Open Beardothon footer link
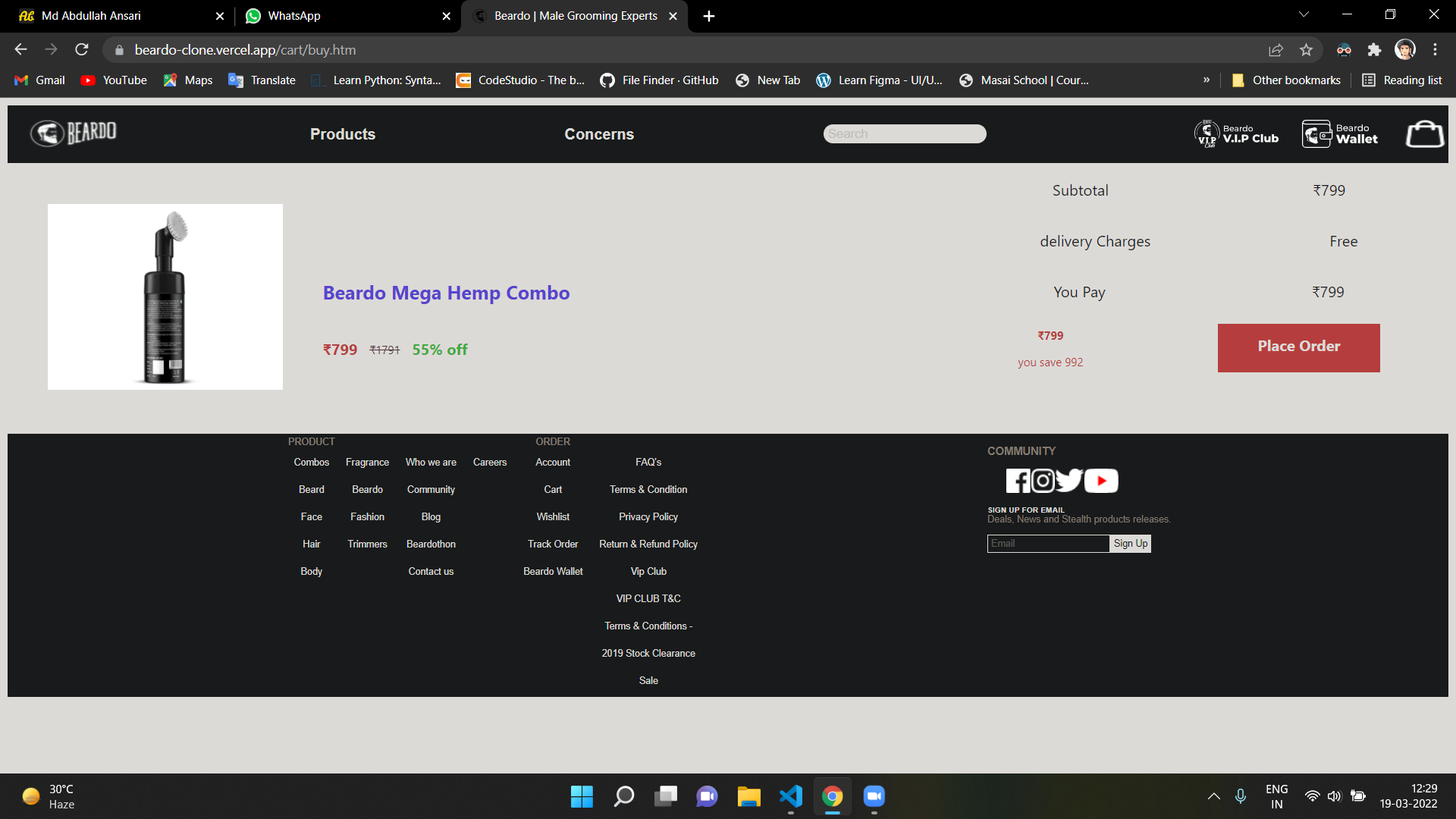 pos(431,544)
